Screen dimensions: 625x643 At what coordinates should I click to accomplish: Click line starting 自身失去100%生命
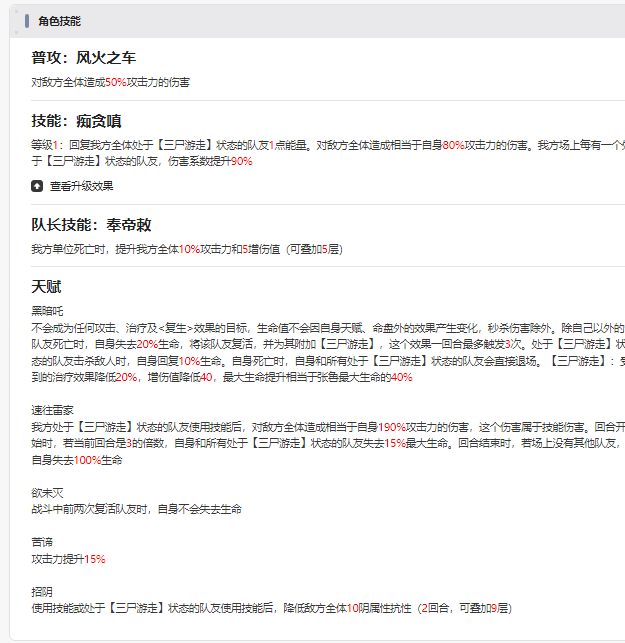tap(77, 460)
